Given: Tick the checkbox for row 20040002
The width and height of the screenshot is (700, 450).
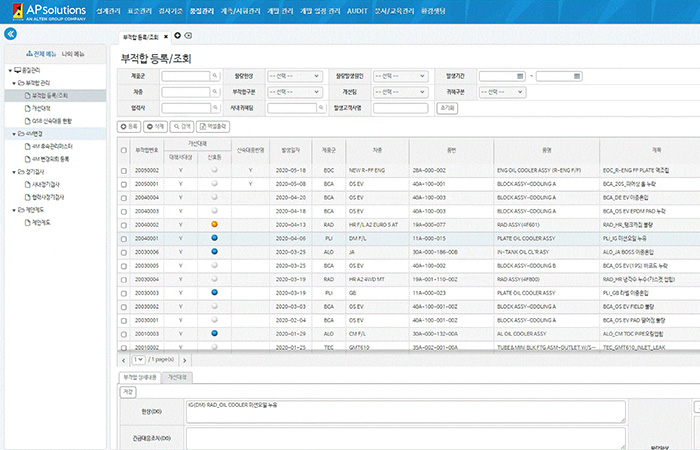Looking at the screenshot, I should coord(124,225).
